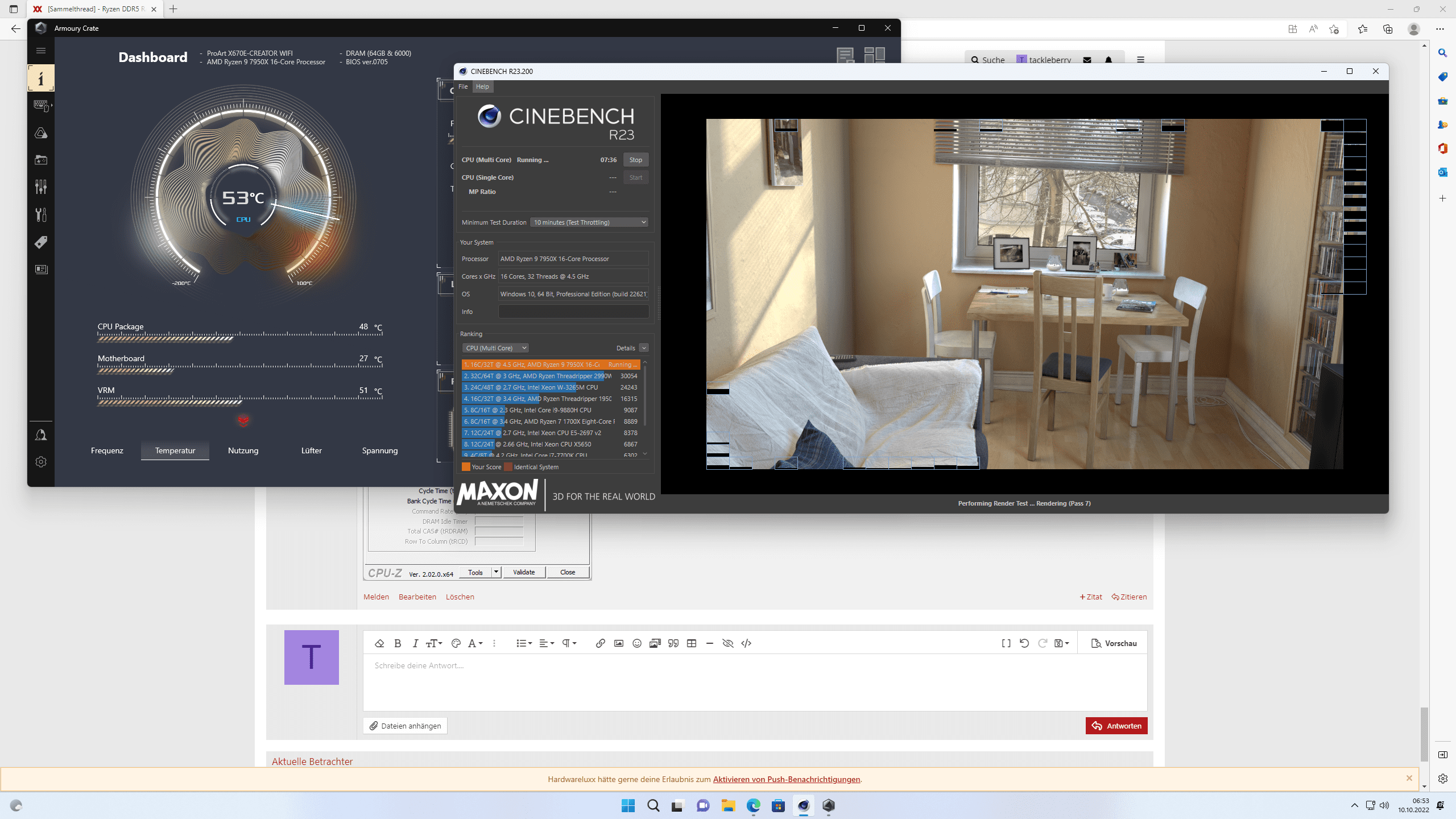This screenshot has height=819, width=1456.
Task: Insert code block in editor
Action: (x=746, y=643)
